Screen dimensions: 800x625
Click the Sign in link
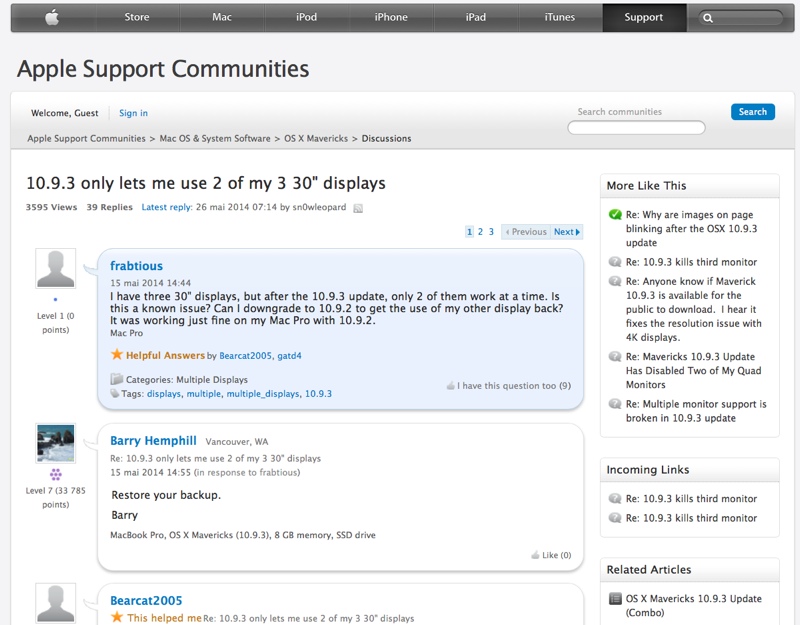point(133,113)
